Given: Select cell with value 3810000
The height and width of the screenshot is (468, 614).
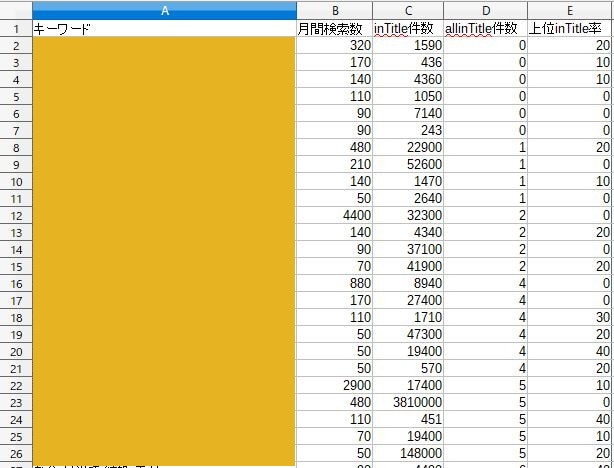Looking at the screenshot, I should pyautogui.click(x=408, y=402).
